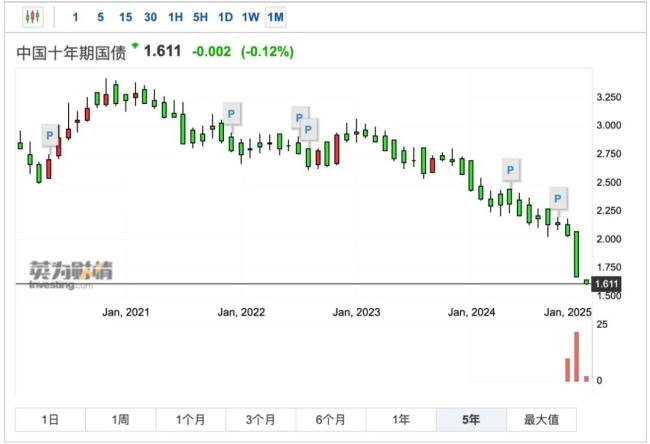Click the 2.000 price axis value
Image resolution: width=650 pixels, height=444 pixels.
coord(609,239)
